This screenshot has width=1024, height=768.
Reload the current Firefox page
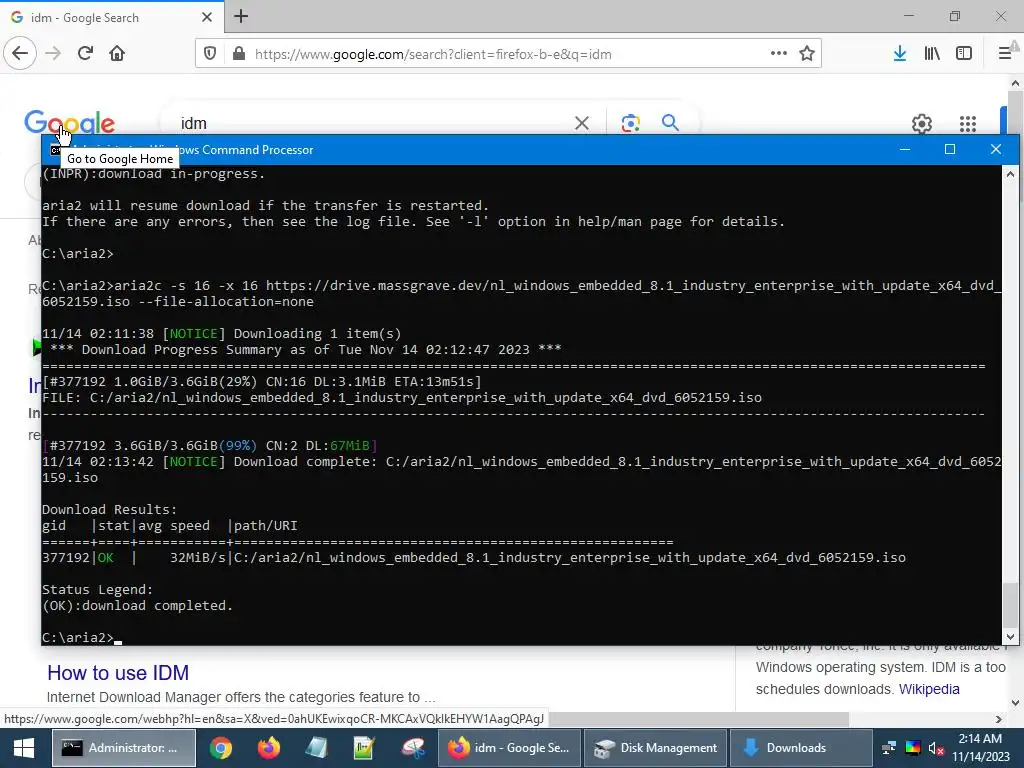point(86,53)
